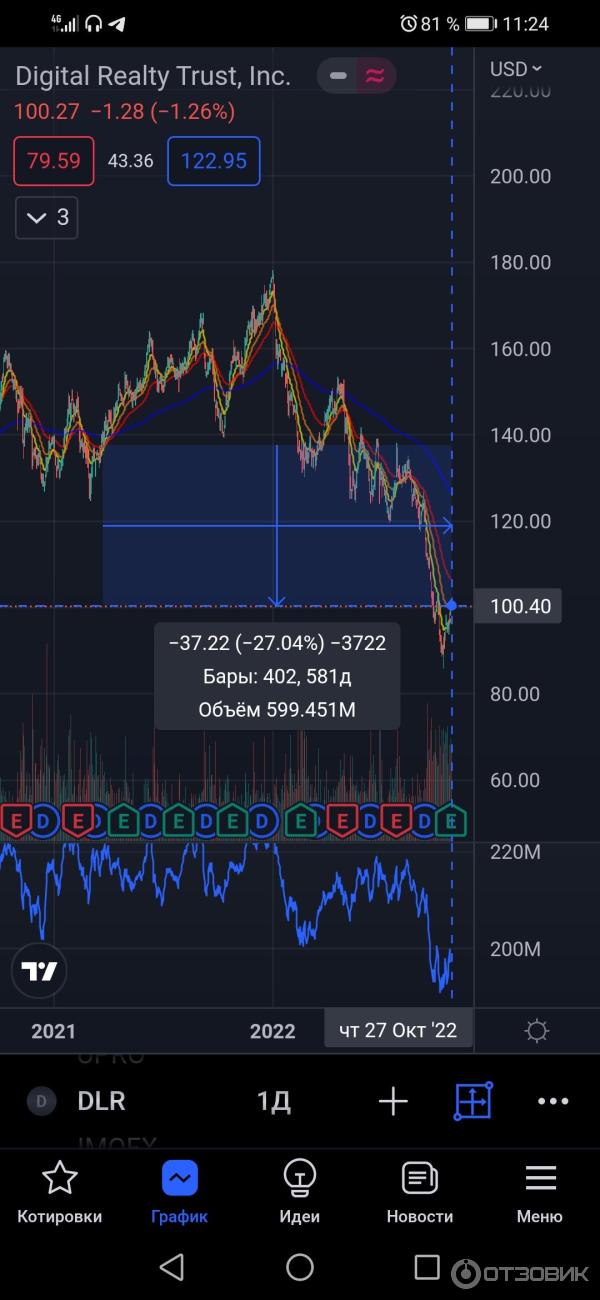The height and width of the screenshot is (1300, 600).
Task: Tap the pink wavy-lines side of the pill toggle
Action: coord(376,75)
